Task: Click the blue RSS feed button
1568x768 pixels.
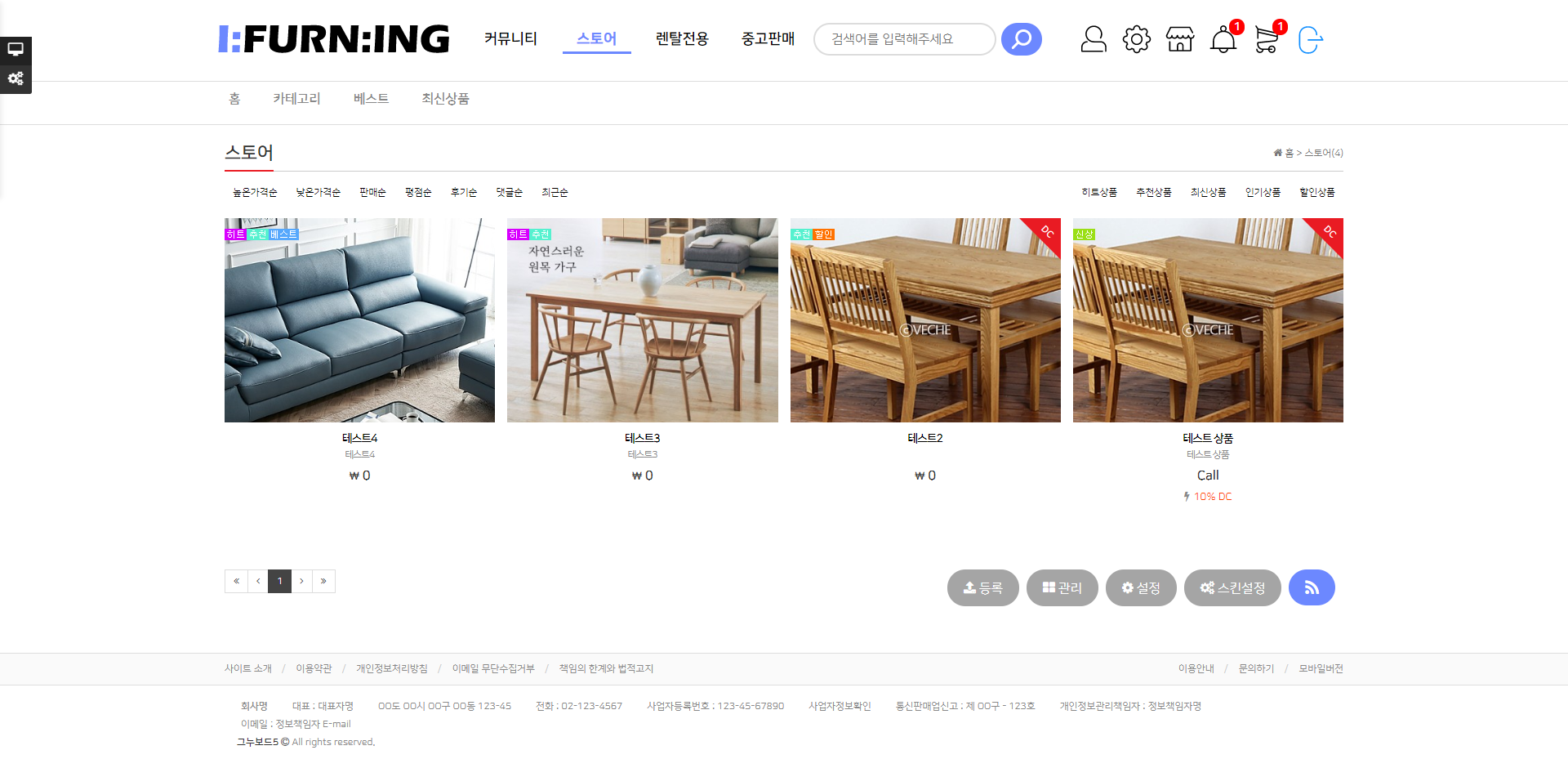Action: (1312, 587)
